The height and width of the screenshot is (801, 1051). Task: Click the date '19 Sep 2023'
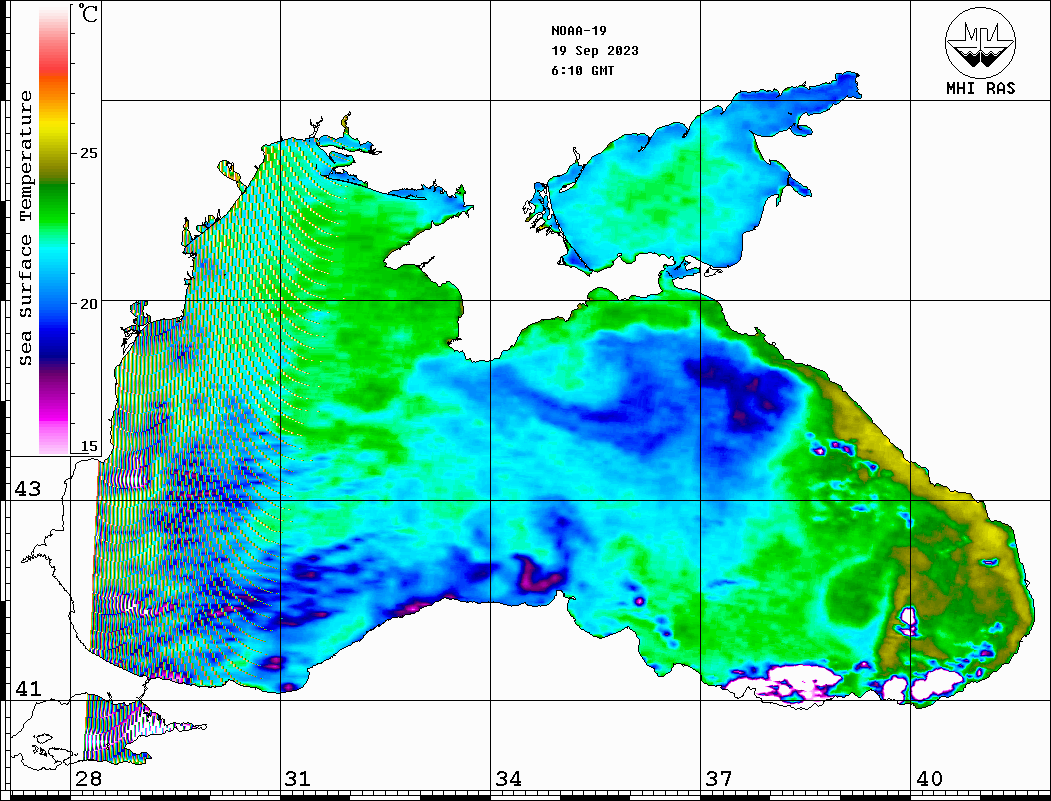pyautogui.click(x=595, y=51)
